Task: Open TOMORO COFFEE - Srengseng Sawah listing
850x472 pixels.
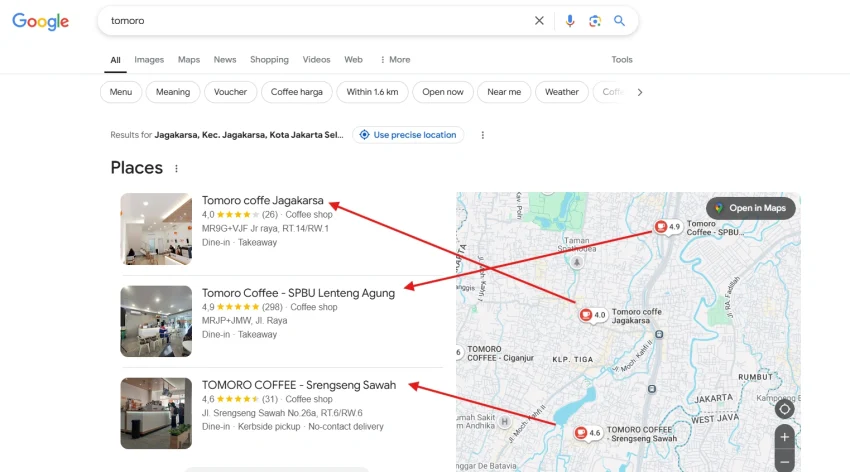Action: click(299, 385)
